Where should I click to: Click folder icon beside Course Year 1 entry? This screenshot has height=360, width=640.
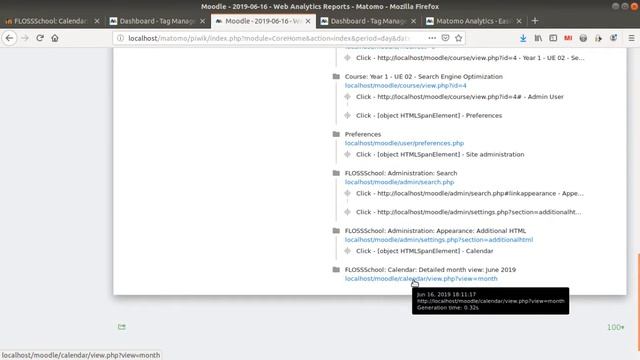[336, 76]
